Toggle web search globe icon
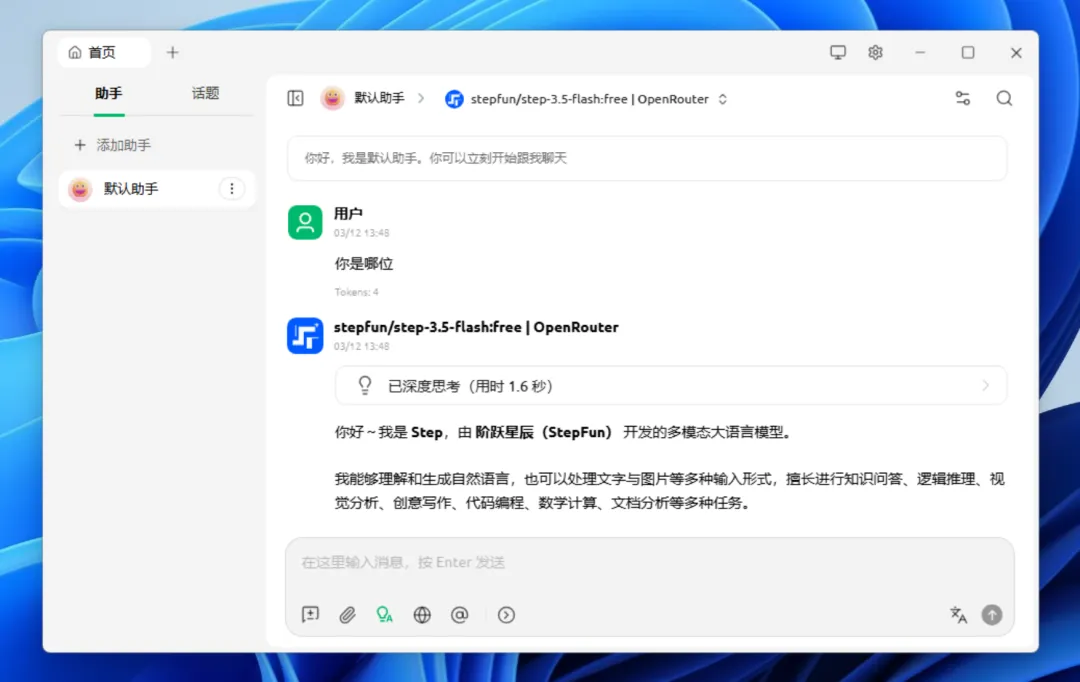Screen dimensions: 1080x682 click(x=422, y=614)
